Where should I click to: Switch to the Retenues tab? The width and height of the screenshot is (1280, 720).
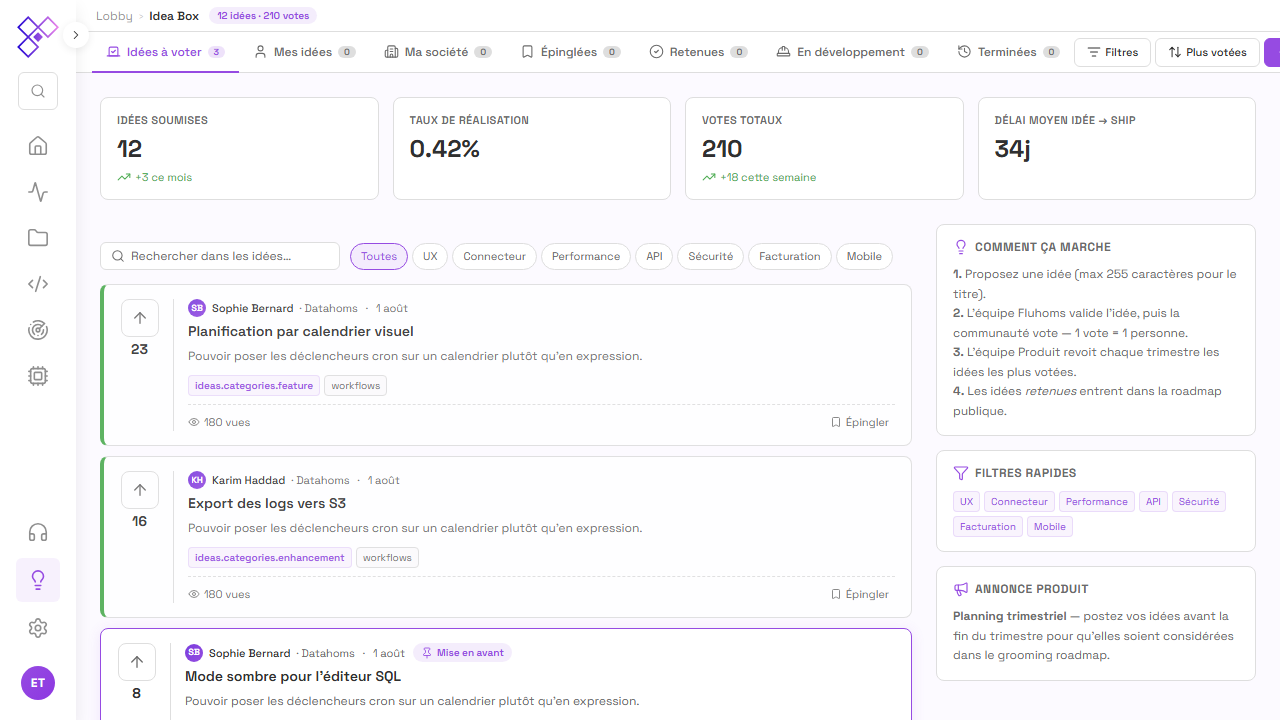coord(699,52)
